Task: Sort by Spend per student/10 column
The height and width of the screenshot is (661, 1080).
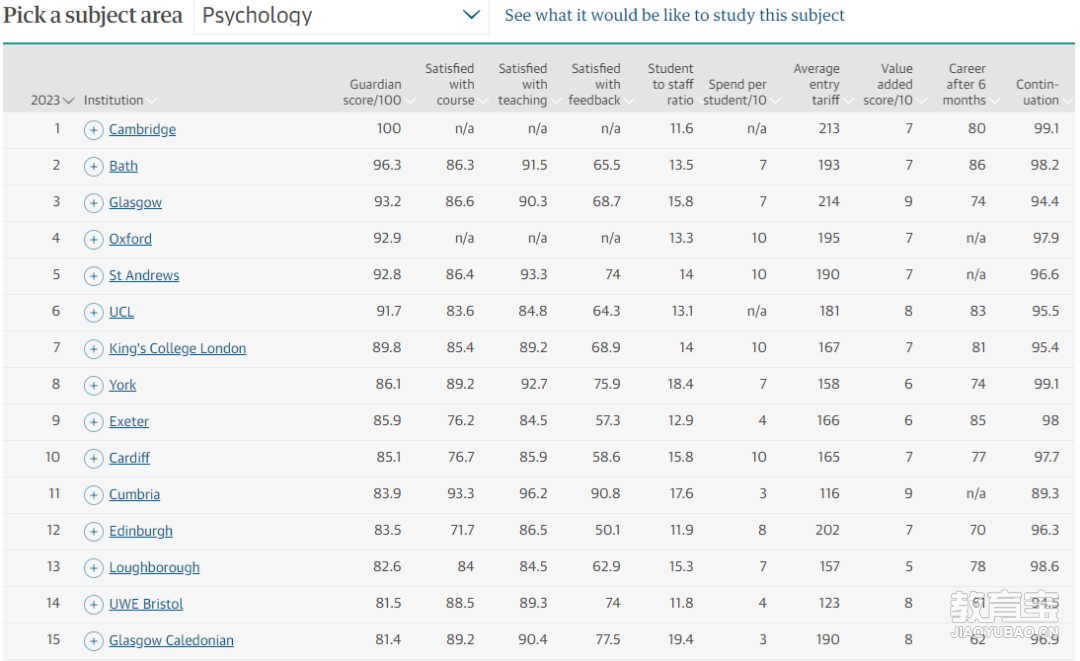Action: coord(740,92)
